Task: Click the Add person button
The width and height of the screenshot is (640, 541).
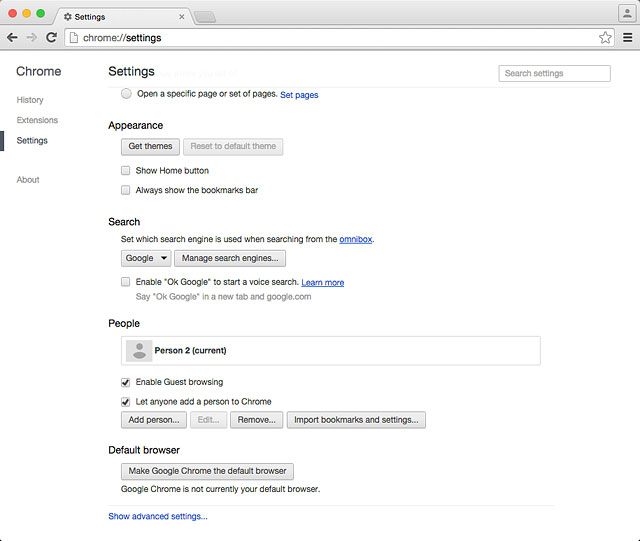Action: (x=154, y=420)
